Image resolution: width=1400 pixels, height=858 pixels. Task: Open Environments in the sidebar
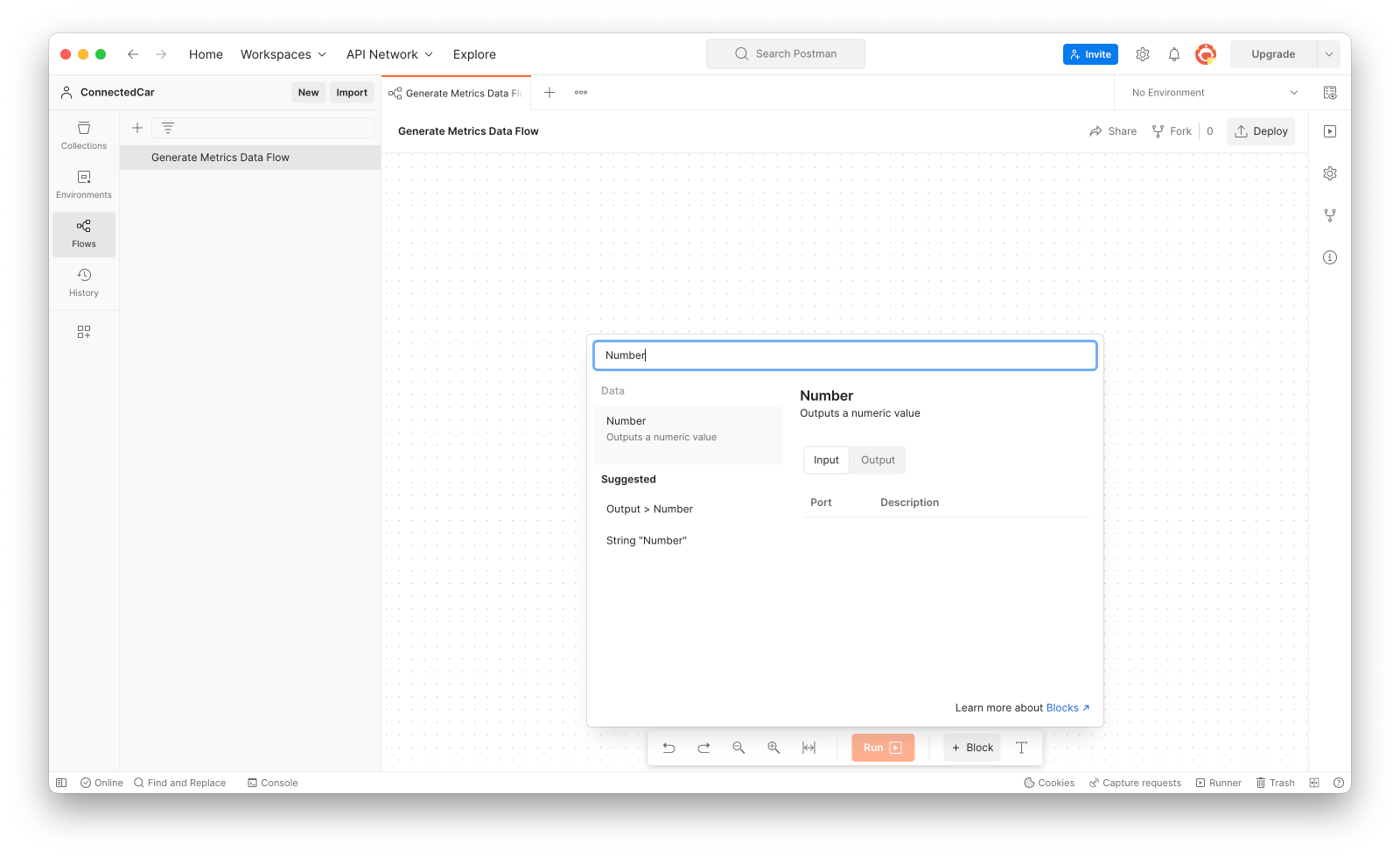[84, 185]
